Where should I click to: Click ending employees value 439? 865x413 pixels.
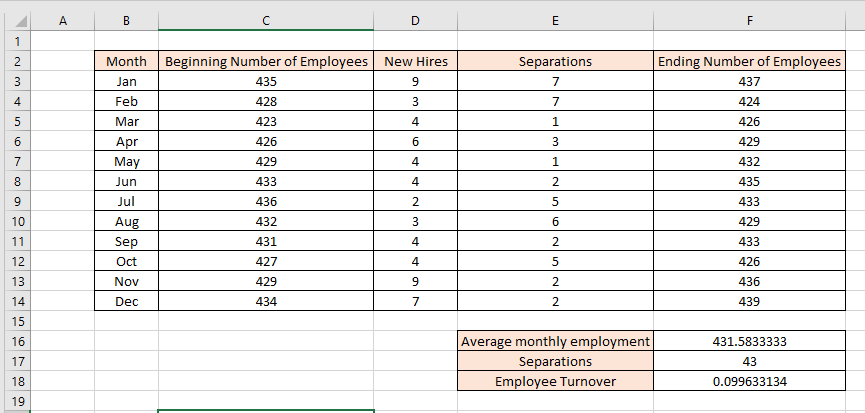click(x=749, y=301)
